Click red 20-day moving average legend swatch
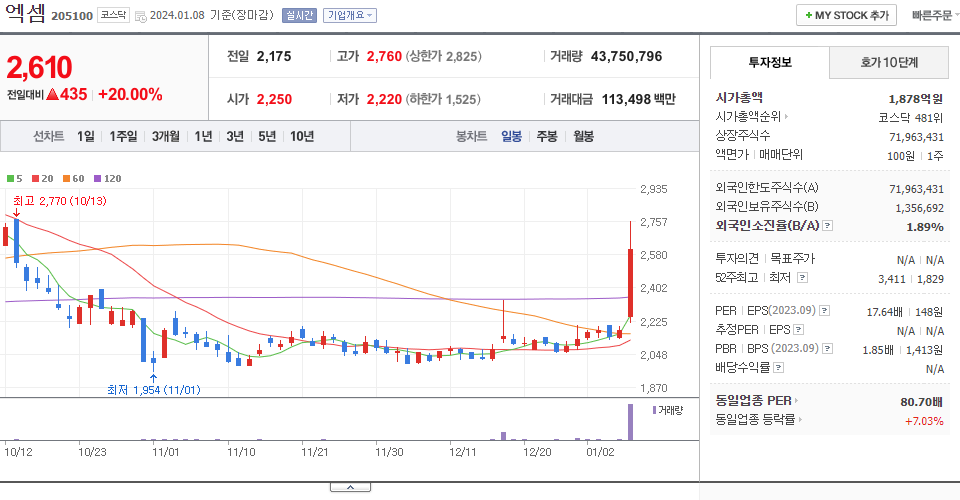Screen dimensions: 960x500 pyautogui.click(x=35, y=179)
